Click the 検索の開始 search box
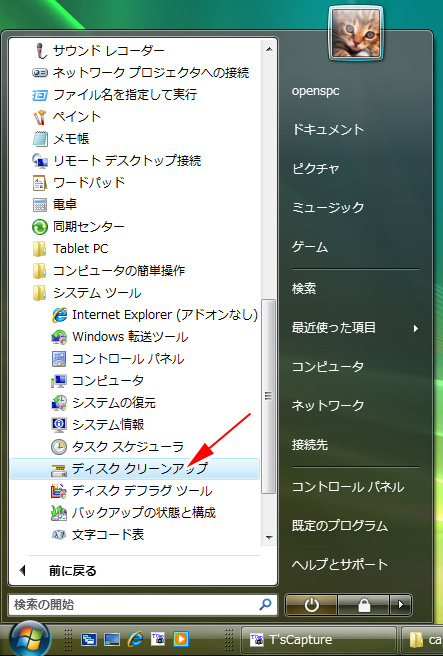 143,604
